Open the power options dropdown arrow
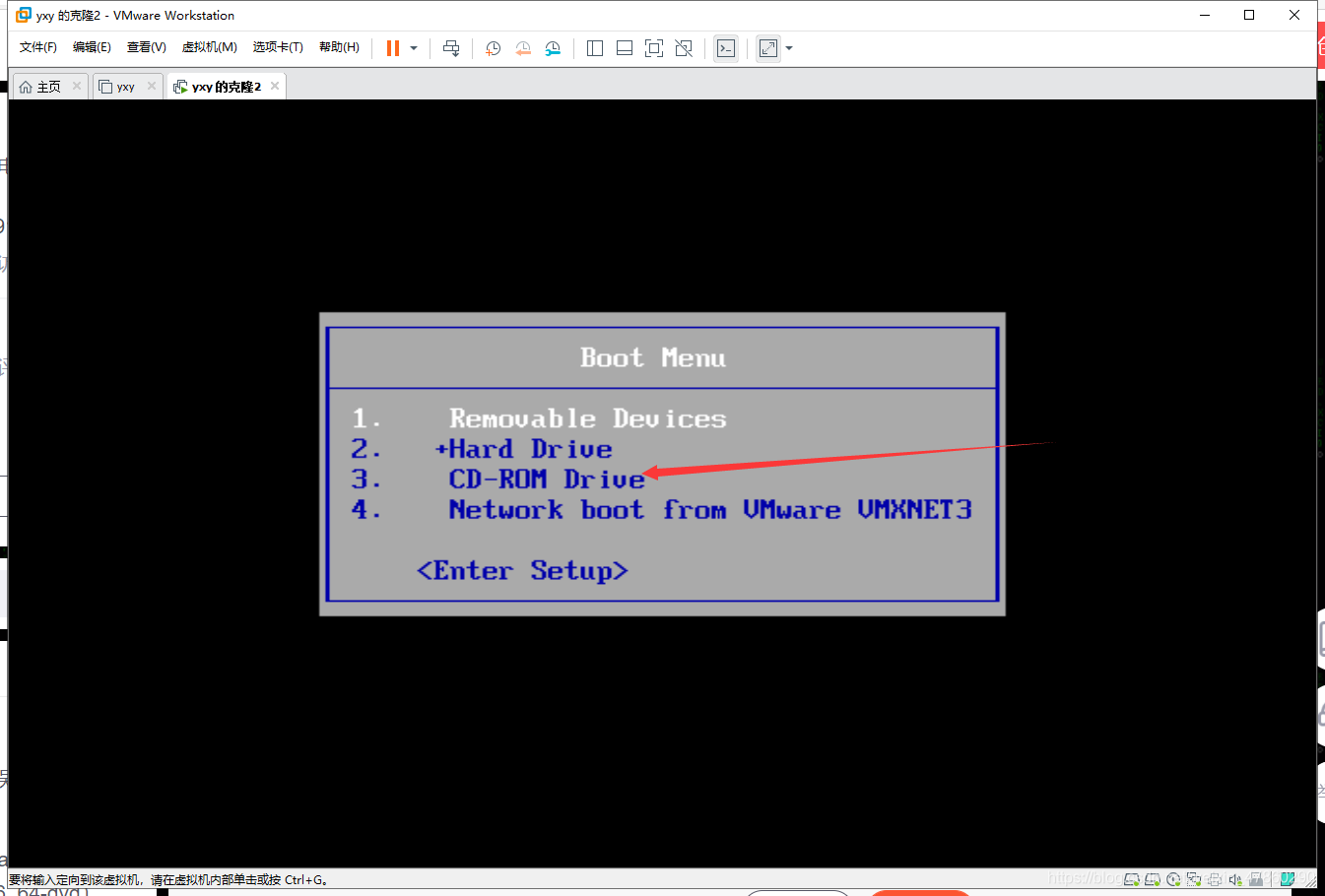This screenshot has height=896, width=1325. [414, 48]
